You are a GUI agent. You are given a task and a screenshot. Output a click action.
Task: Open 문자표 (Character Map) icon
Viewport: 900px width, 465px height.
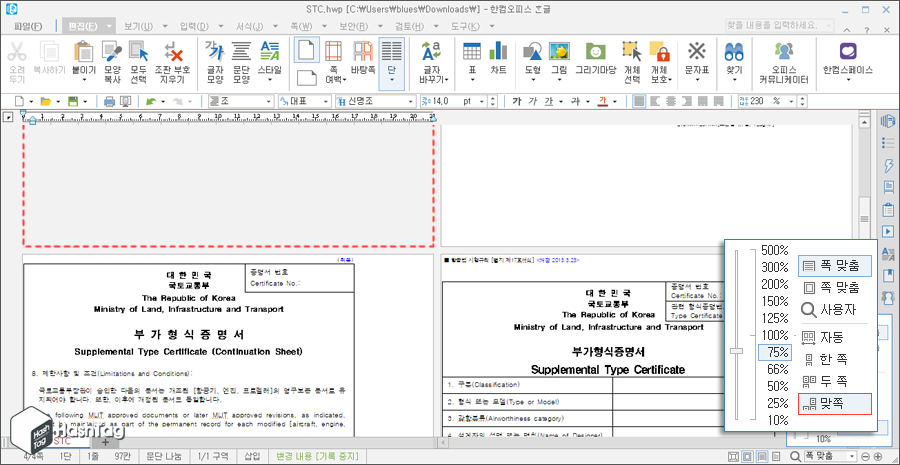(x=697, y=52)
